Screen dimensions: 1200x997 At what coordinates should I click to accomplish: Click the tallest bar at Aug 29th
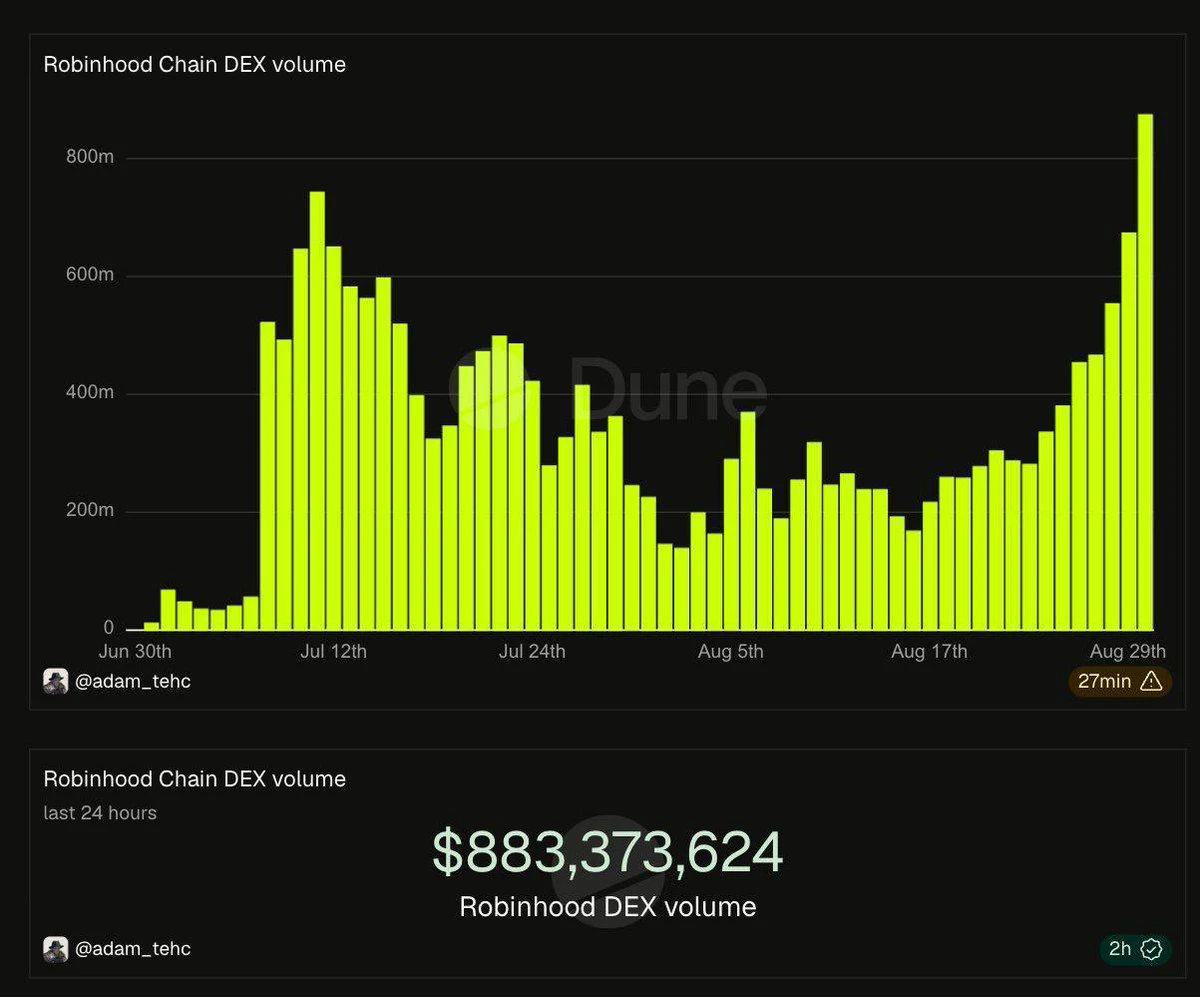(1145, 372)
